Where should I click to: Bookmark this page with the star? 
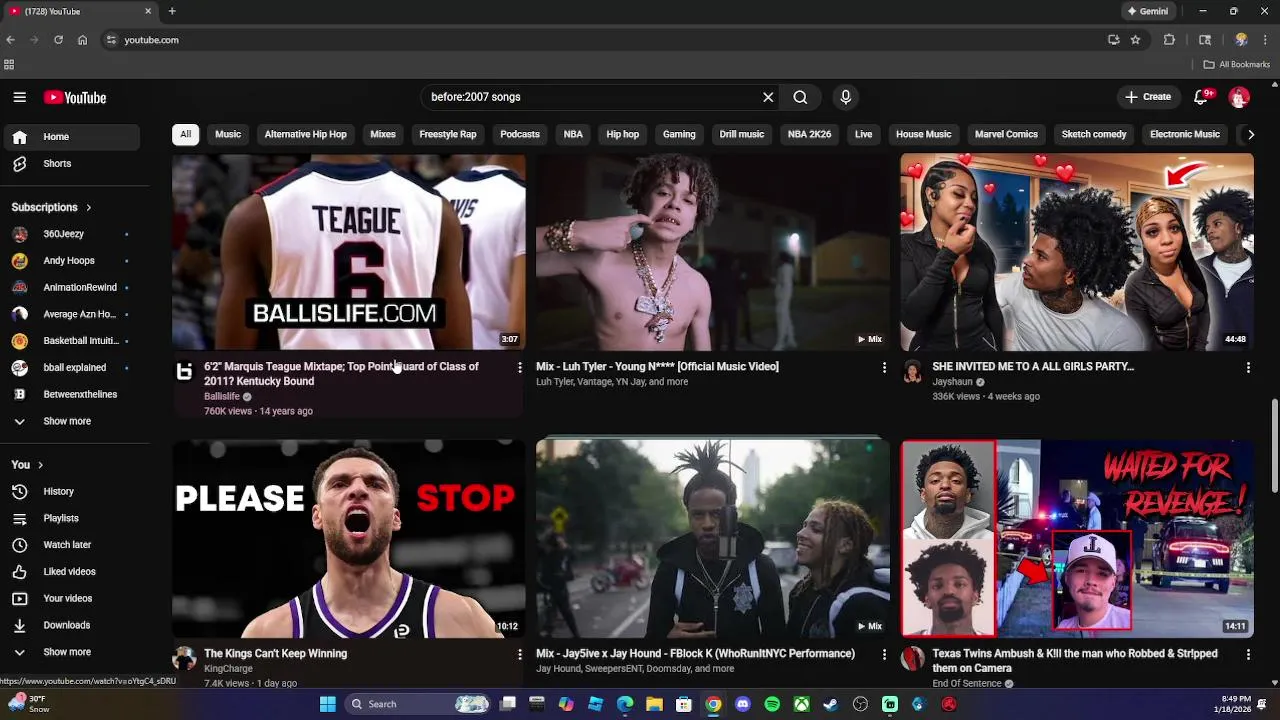(x=1135, y=40)
